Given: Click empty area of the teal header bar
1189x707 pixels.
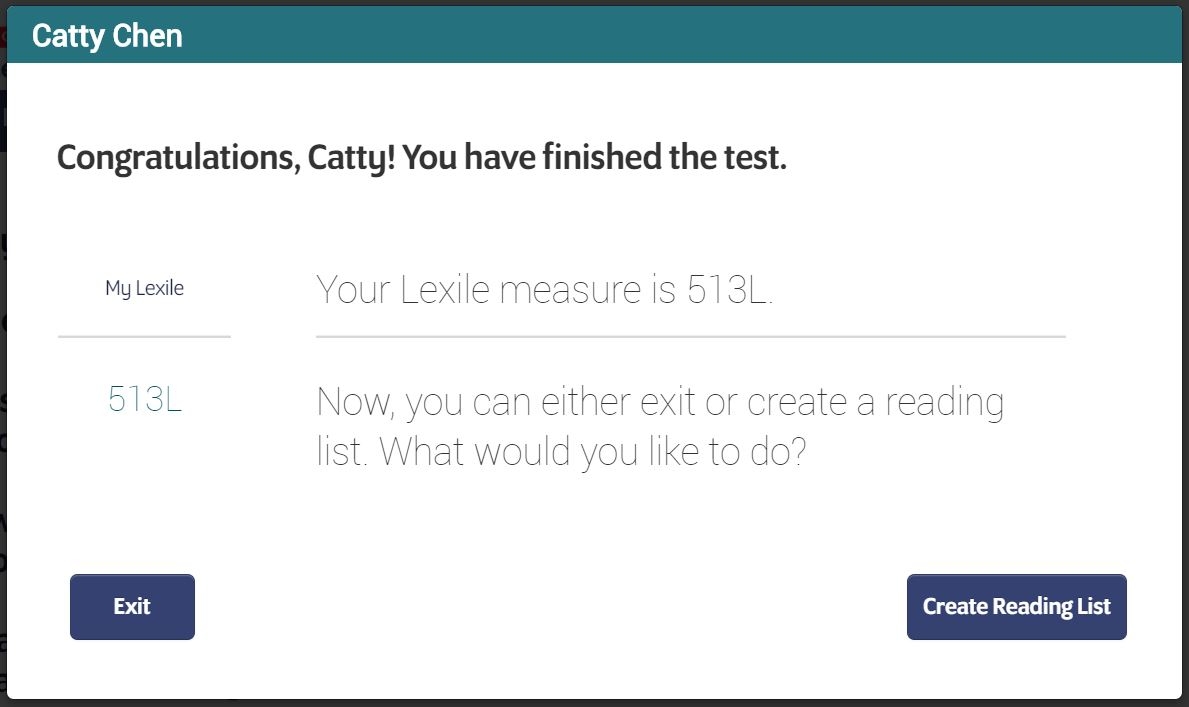Looking at the screenshot, I should (x=680, y=36).
